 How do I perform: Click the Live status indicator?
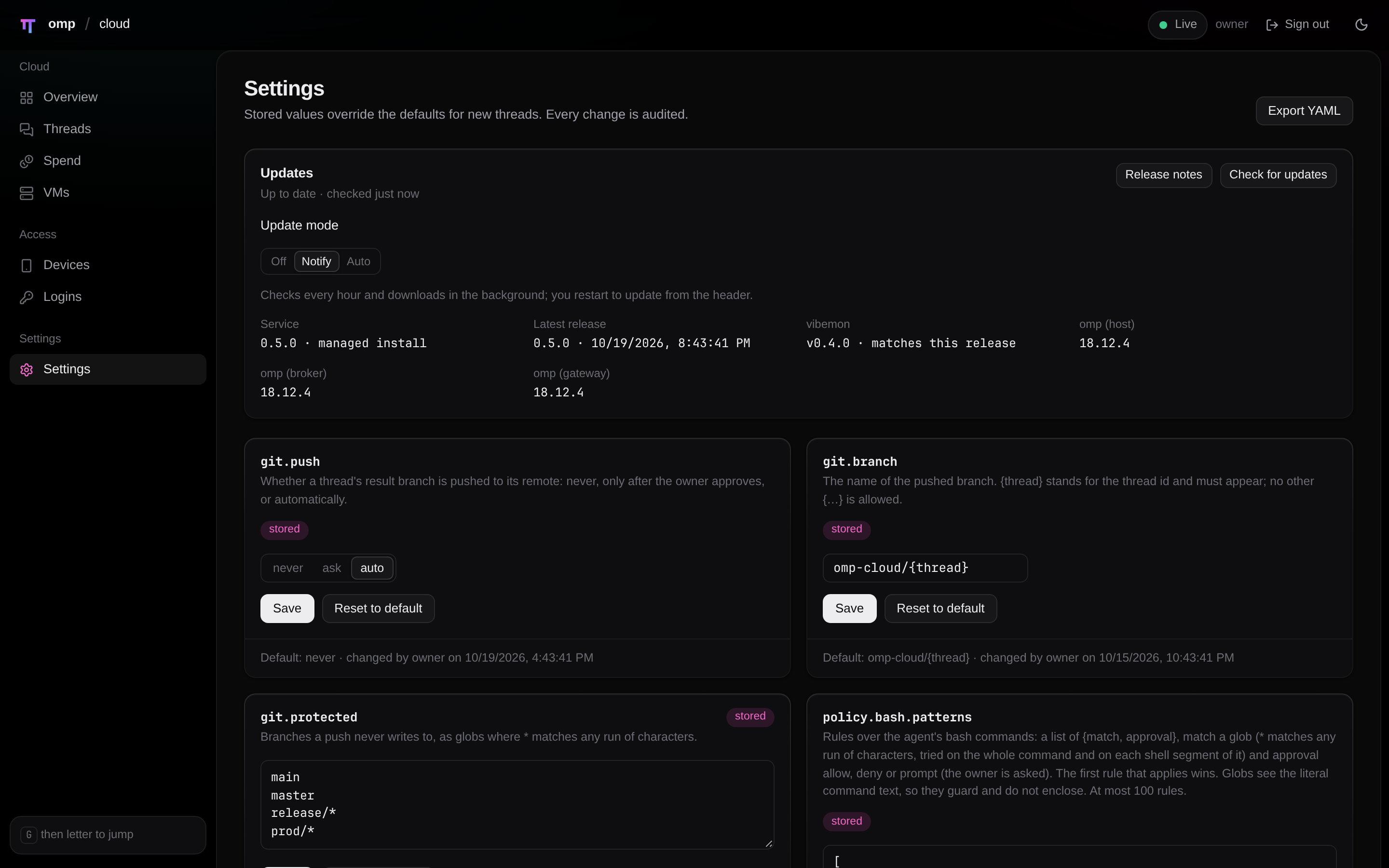(x=1177, y=25)
